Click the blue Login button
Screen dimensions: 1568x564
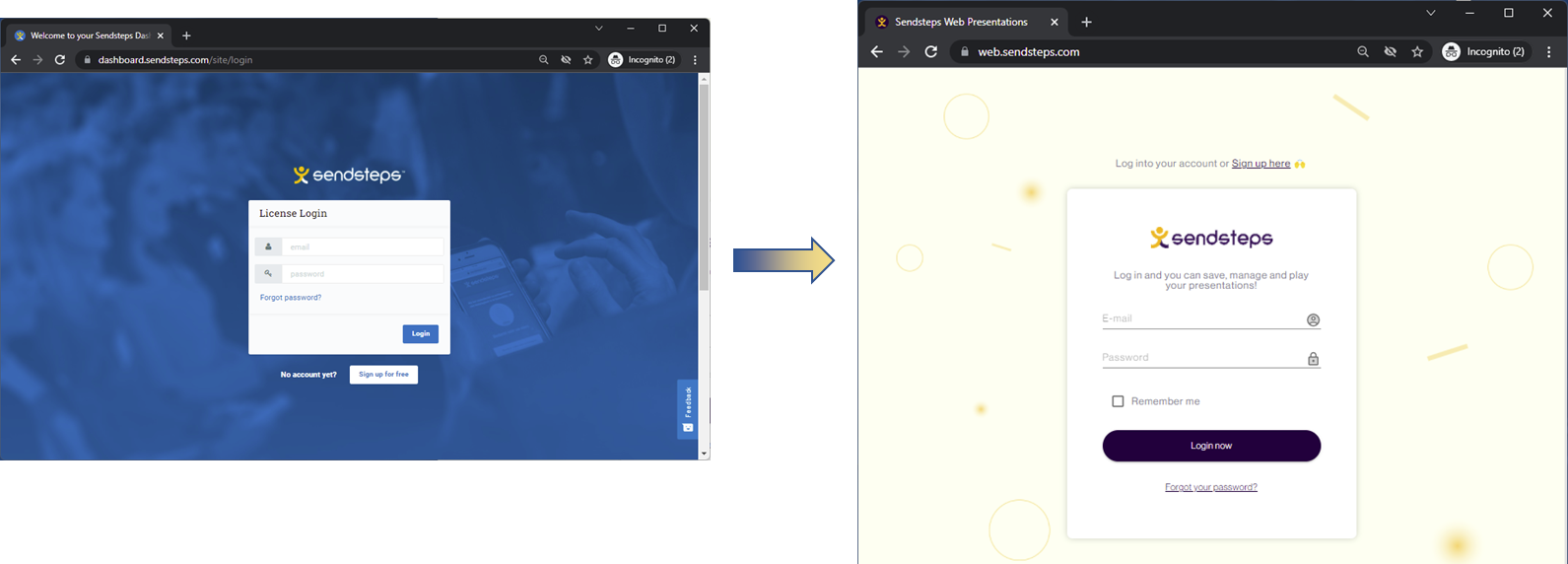[x=421, y=334]
